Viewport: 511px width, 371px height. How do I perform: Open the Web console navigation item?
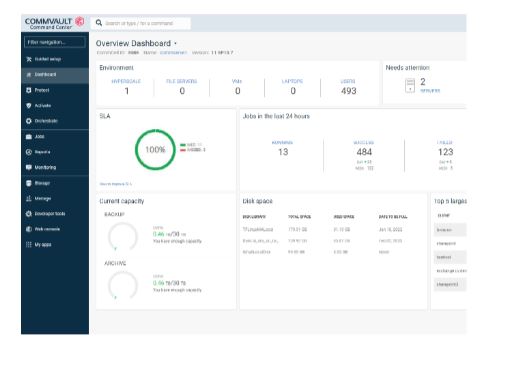point(55,229)
